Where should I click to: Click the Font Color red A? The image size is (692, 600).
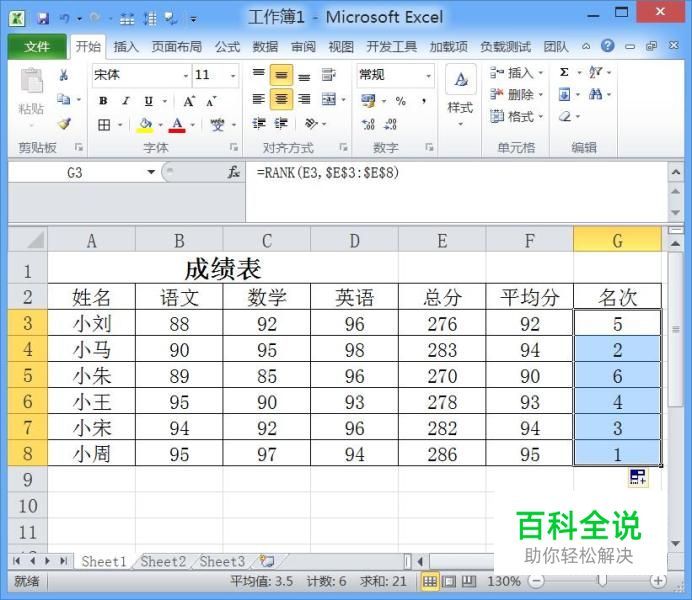coord(177,125)
